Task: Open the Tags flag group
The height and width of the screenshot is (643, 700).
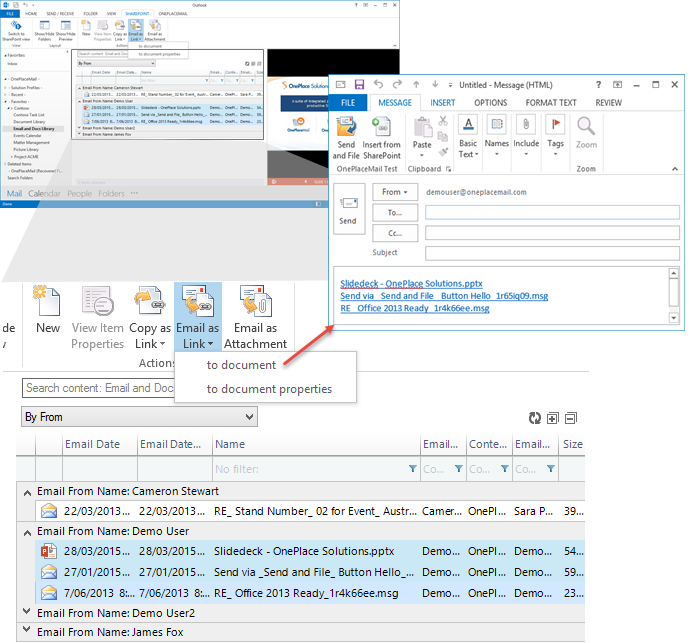Action: tap(555, 137)
